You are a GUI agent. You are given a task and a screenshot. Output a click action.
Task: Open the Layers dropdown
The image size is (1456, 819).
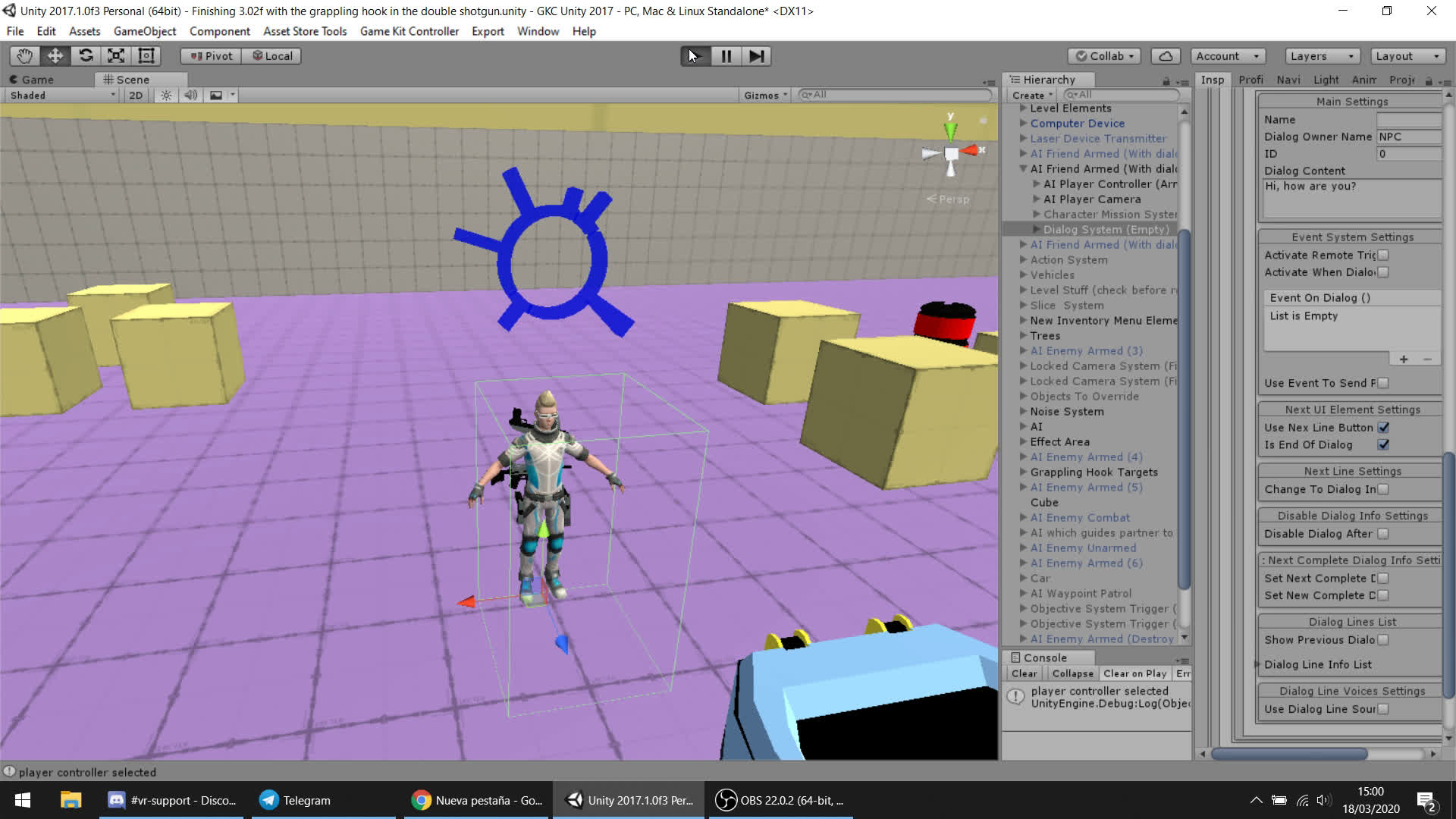(x=1322, y=56)
